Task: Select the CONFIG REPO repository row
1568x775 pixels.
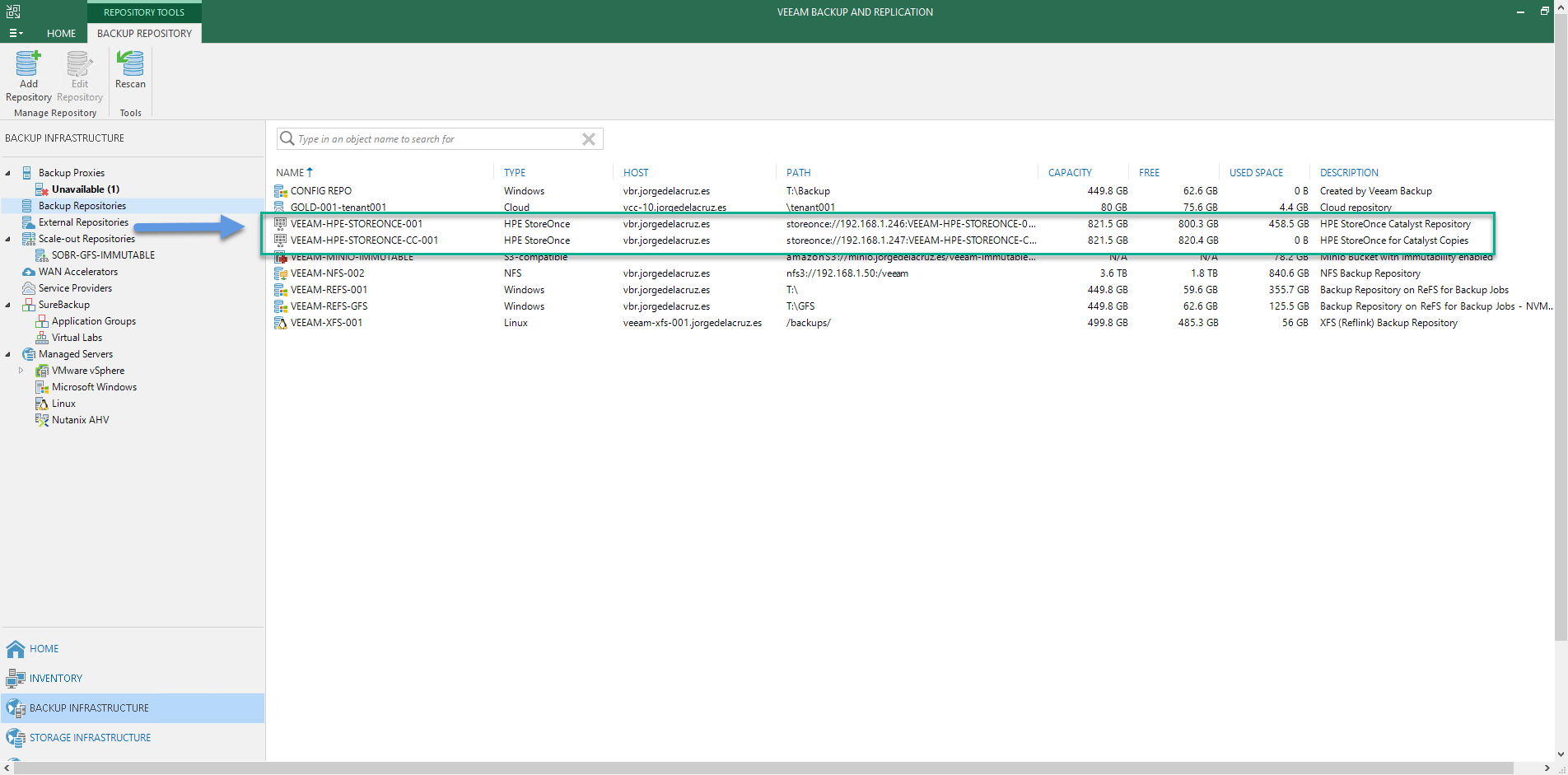Action: tap(912, 191)
